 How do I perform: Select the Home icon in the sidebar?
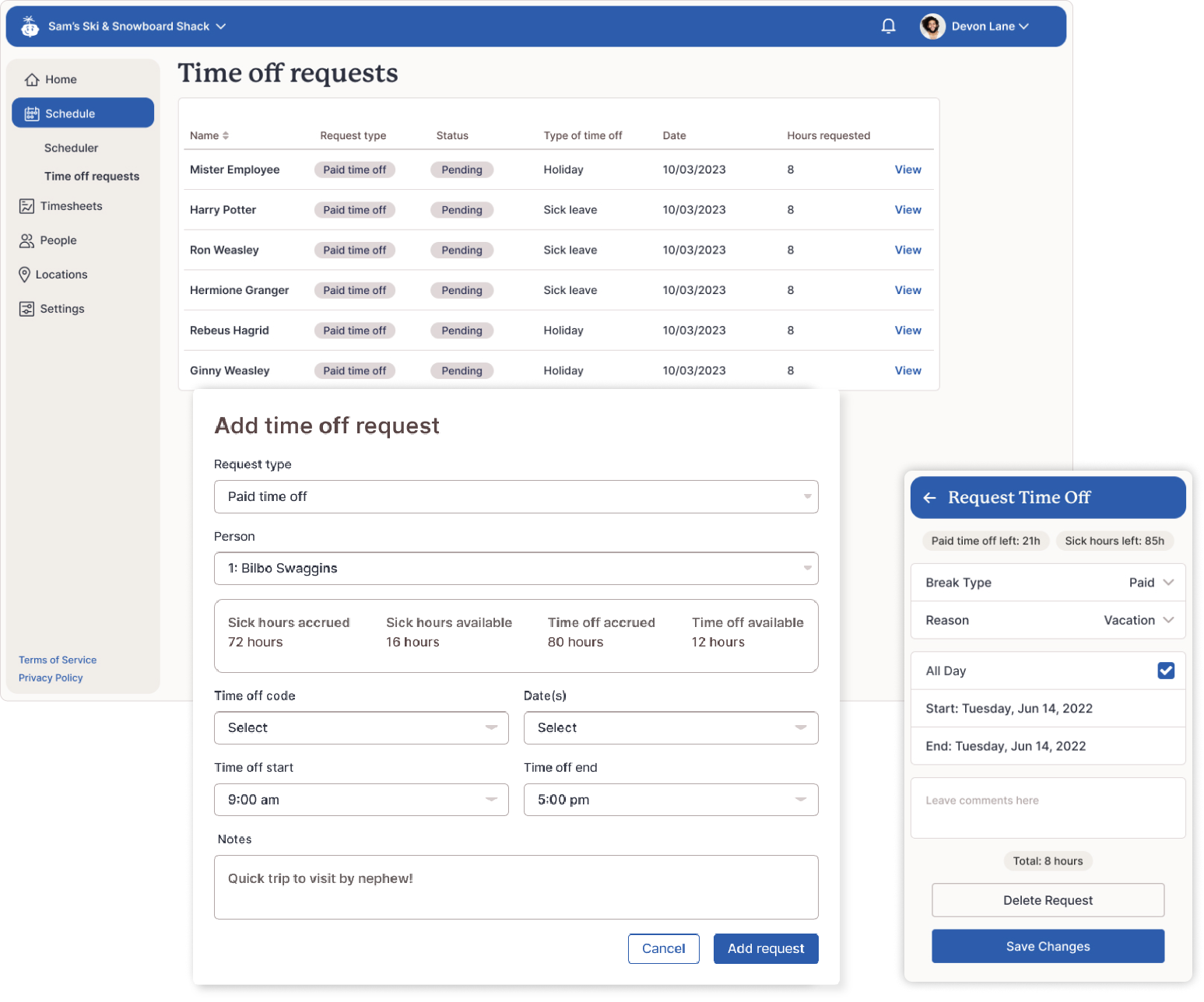click(x=32, y=79)
